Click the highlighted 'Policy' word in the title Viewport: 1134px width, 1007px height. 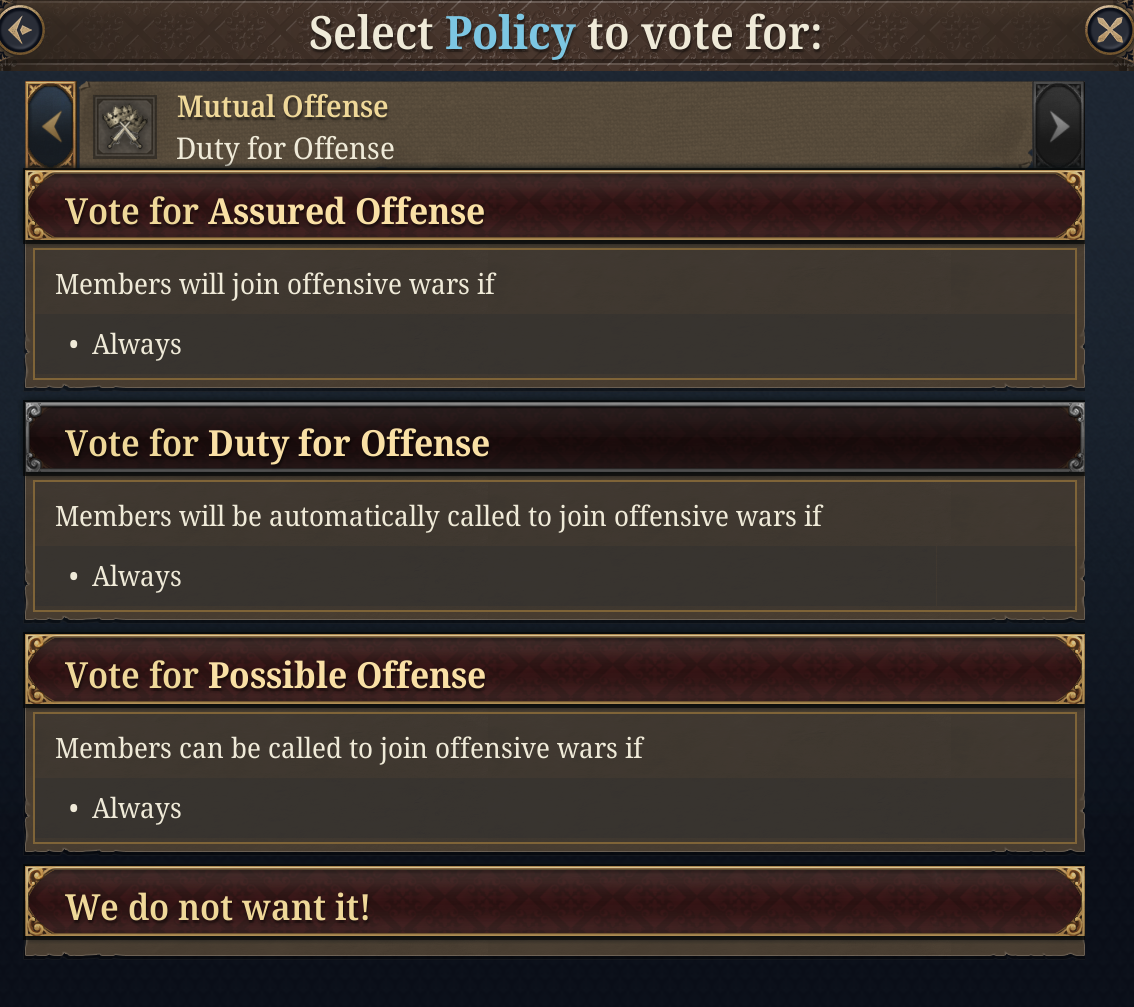pos(510,32)
